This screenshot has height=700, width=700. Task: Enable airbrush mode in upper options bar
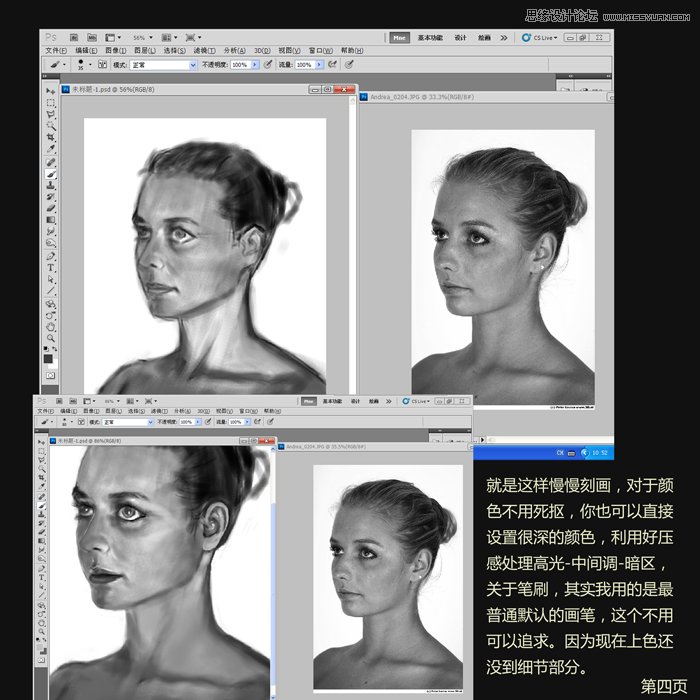[x=332, y=64]
